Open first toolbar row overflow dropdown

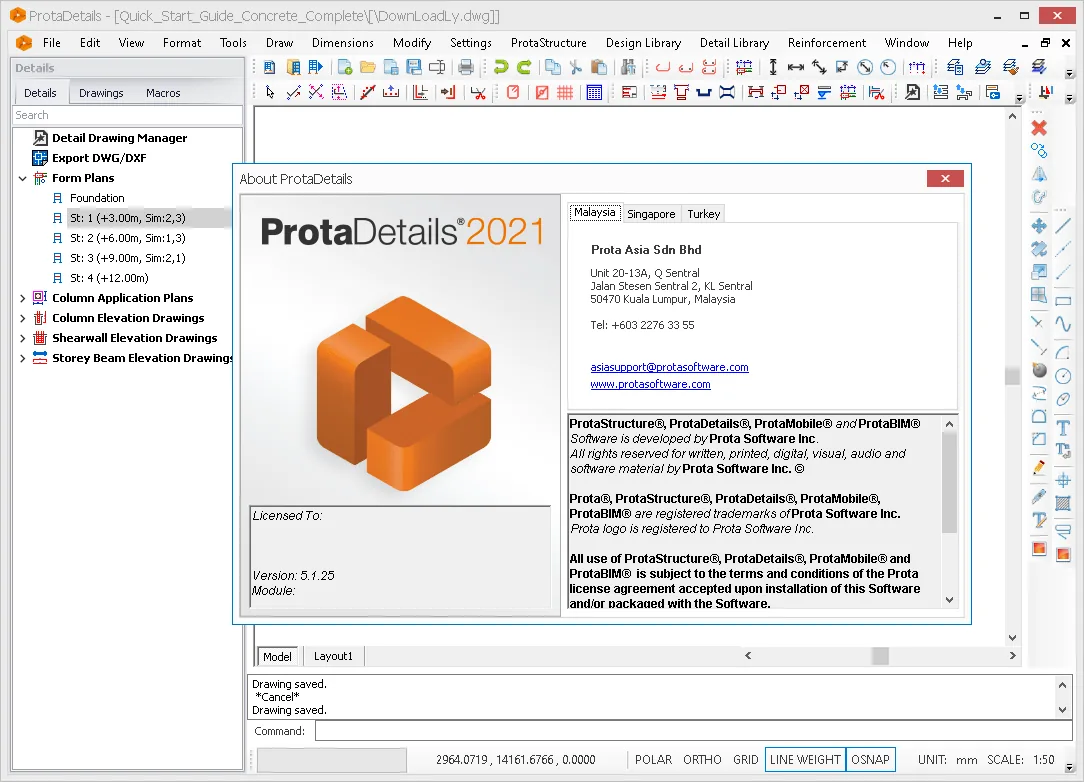point(1069,73)
